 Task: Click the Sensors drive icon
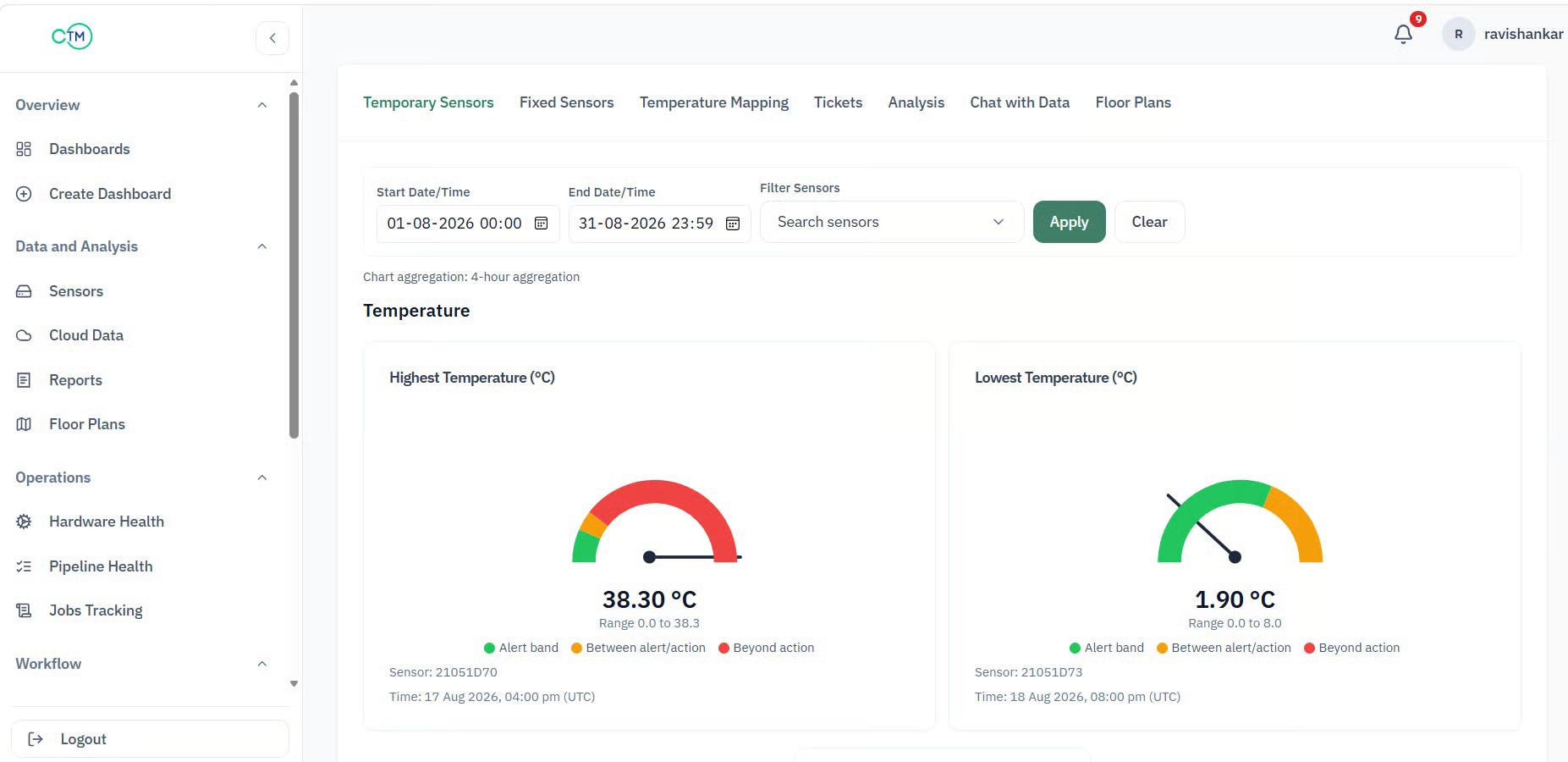(24, 291)
